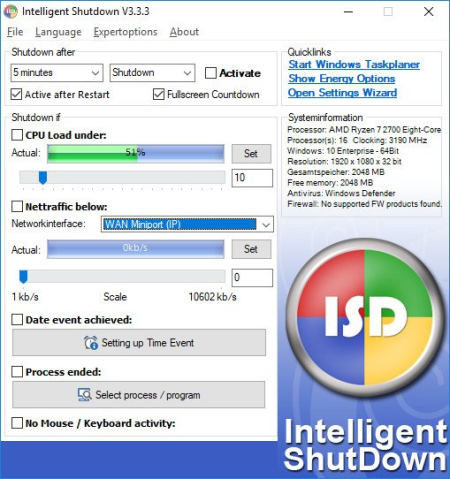Tick the Activate checkbox
450x479 pixels.
tap(211, 73)
